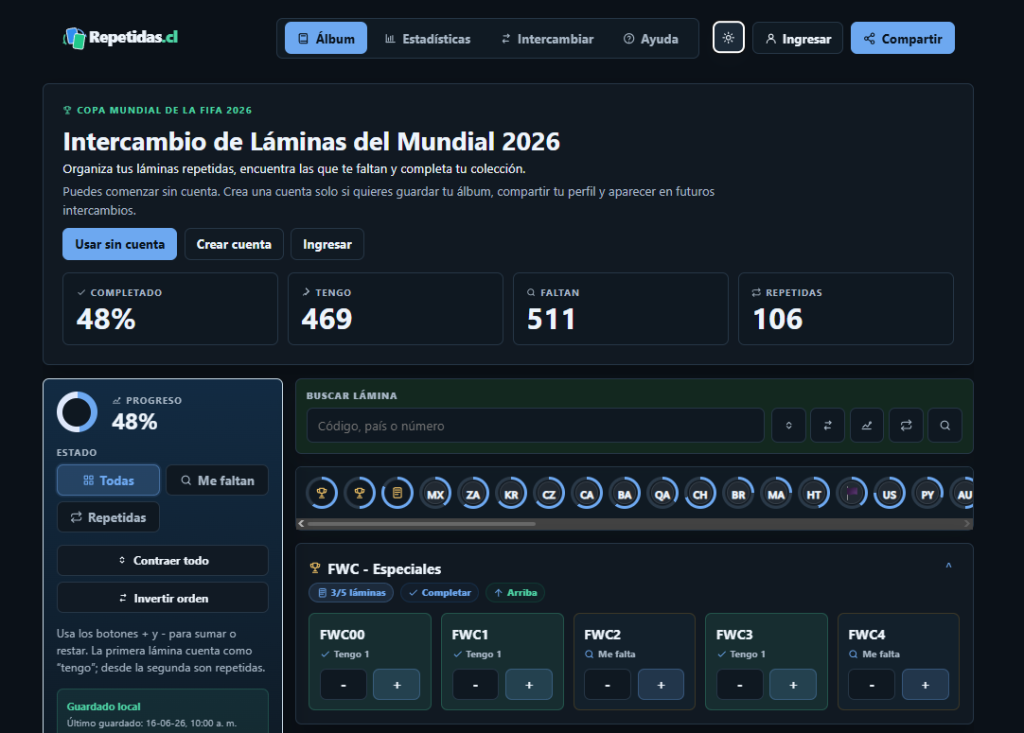Screen dimensions: 1024x733
Task: Subtract one from FWC1 with minus
Action: click(x=475, y=685)
